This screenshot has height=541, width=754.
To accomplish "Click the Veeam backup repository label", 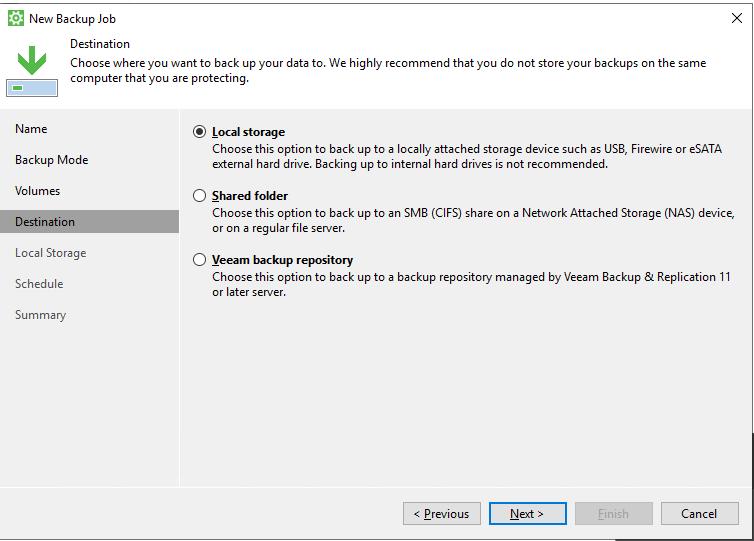I will (283, 260).
